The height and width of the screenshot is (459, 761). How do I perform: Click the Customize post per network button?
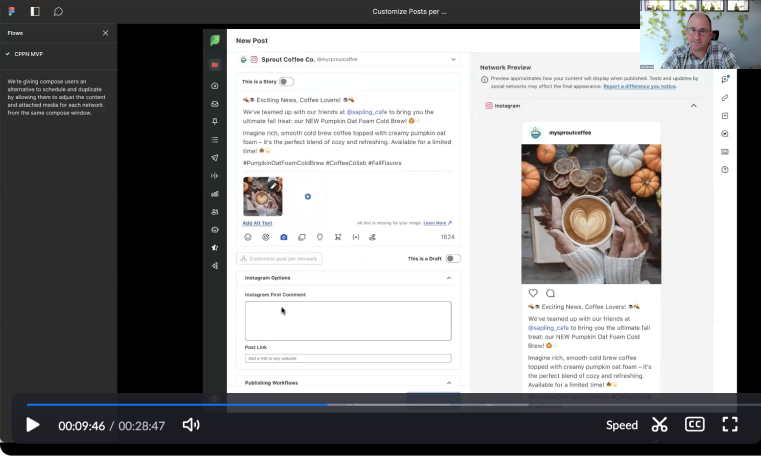pyautogui.click(x=279, y=258)
